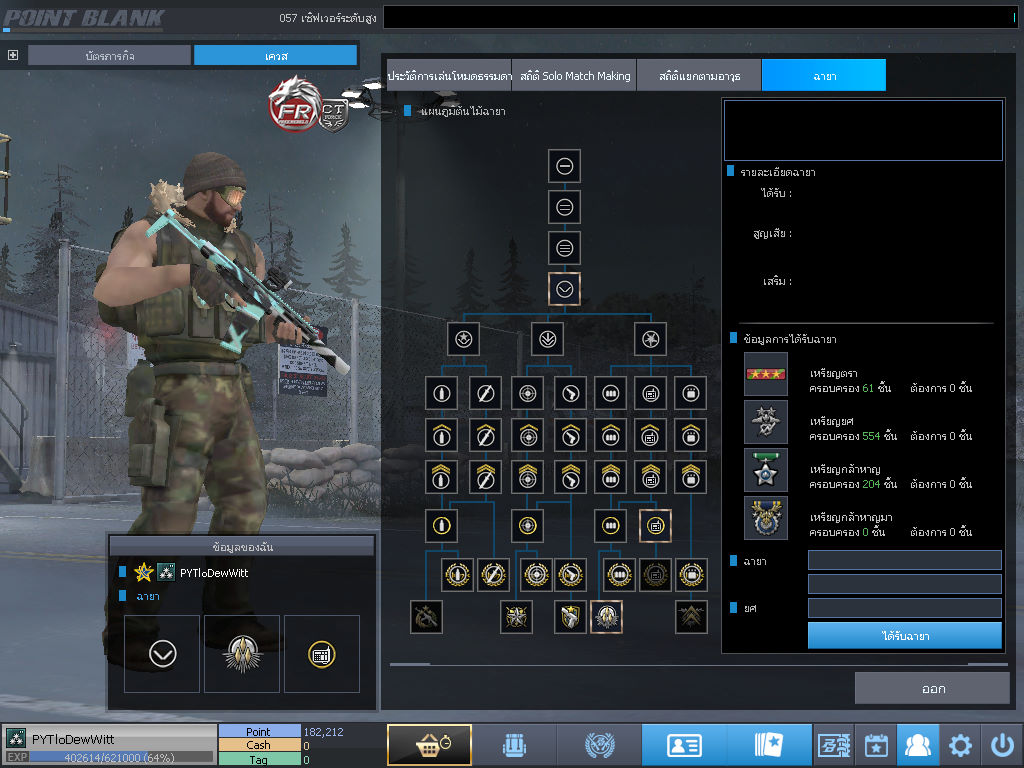Screen dimensions: 1024x768
Task: Open the สถิติแยกตามอาวุธ tab
Action: click(699, 76)
